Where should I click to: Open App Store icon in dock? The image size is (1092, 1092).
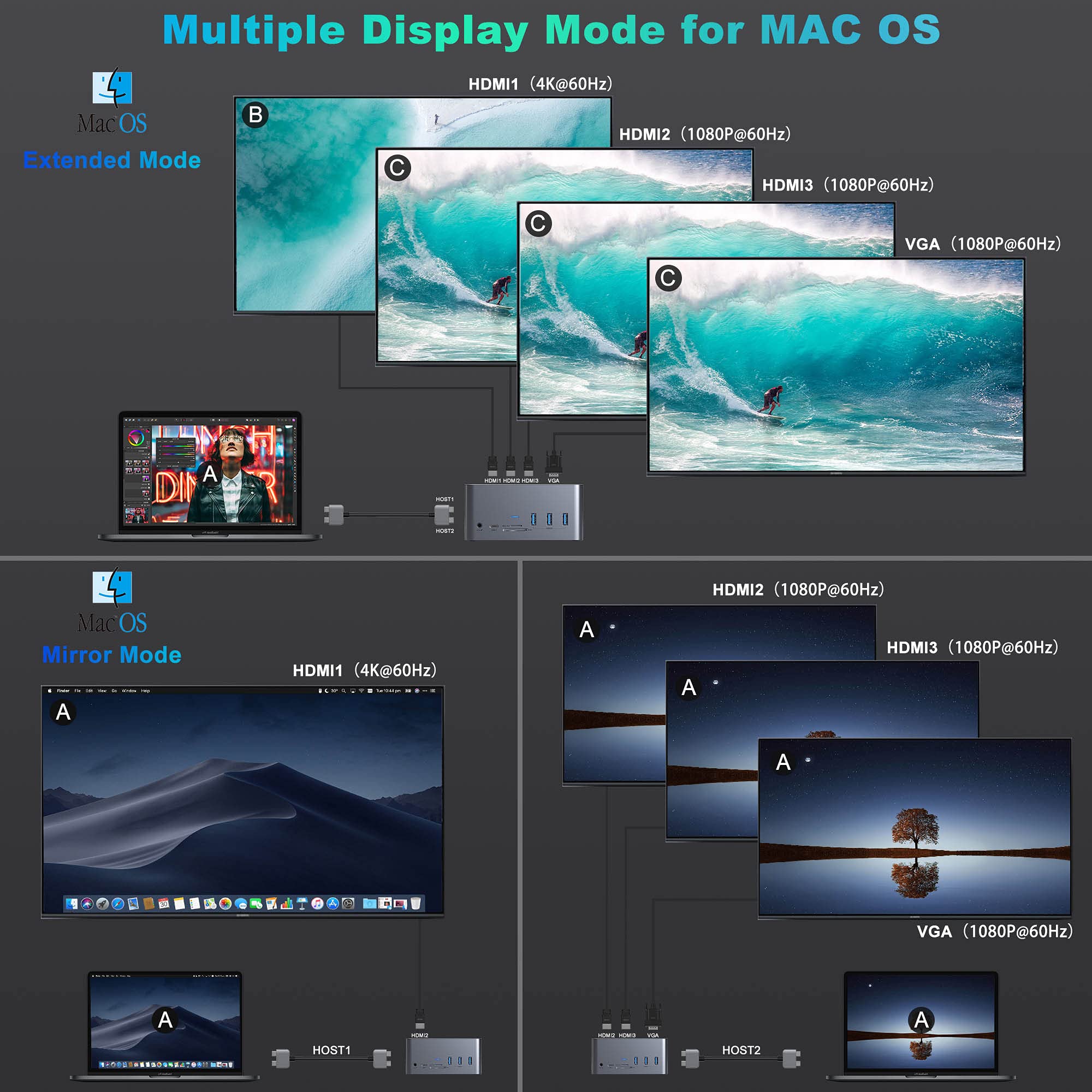click(333, 904)
